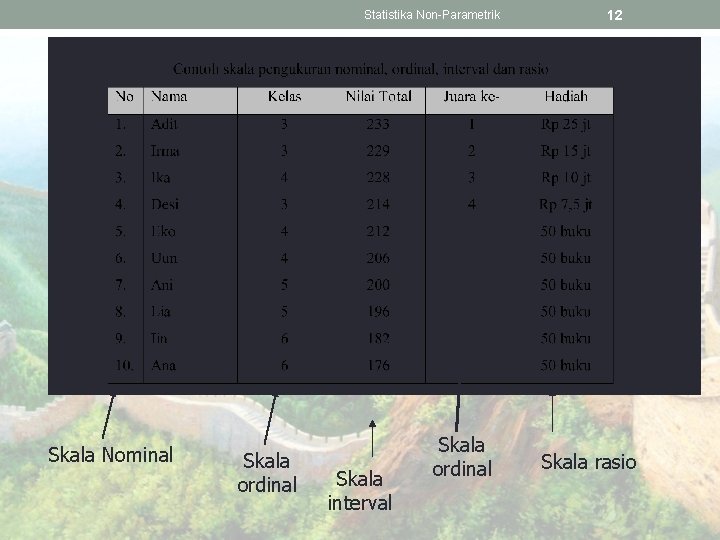Click the prize 'Rp 10 jt'
The height and width of the screenshot is (540, 720).
coord(566,178)
